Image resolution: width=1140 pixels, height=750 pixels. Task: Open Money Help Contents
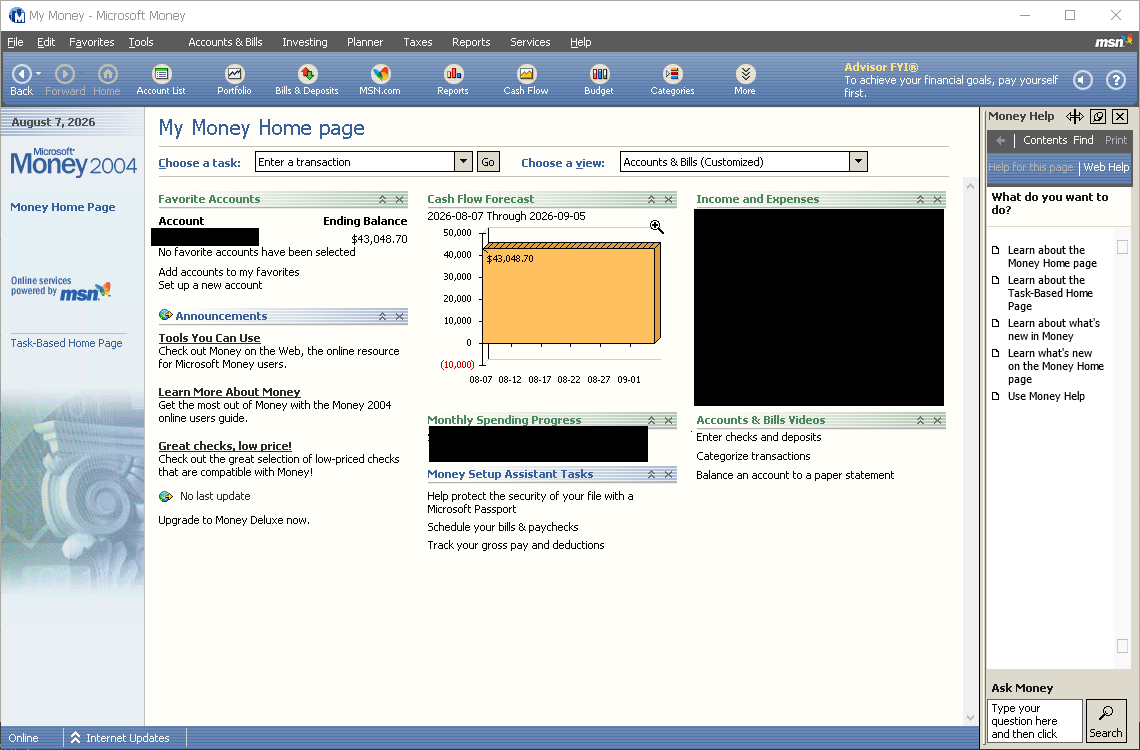coord(1045,140)
